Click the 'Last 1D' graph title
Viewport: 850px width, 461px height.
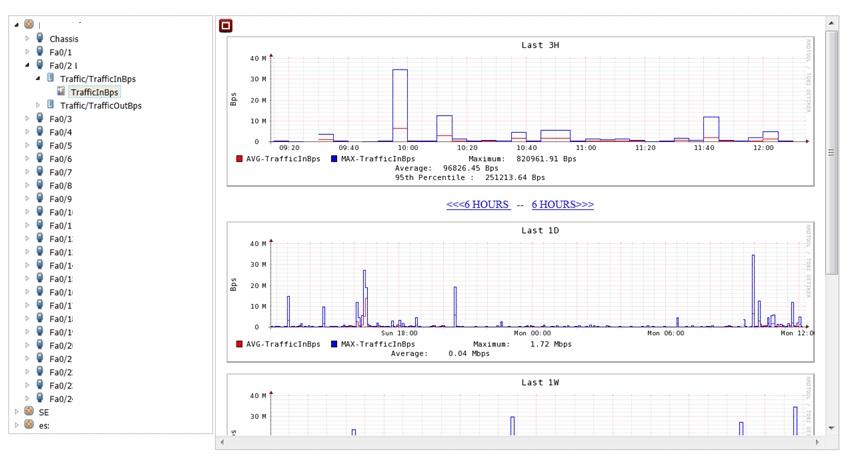(540, 230)
